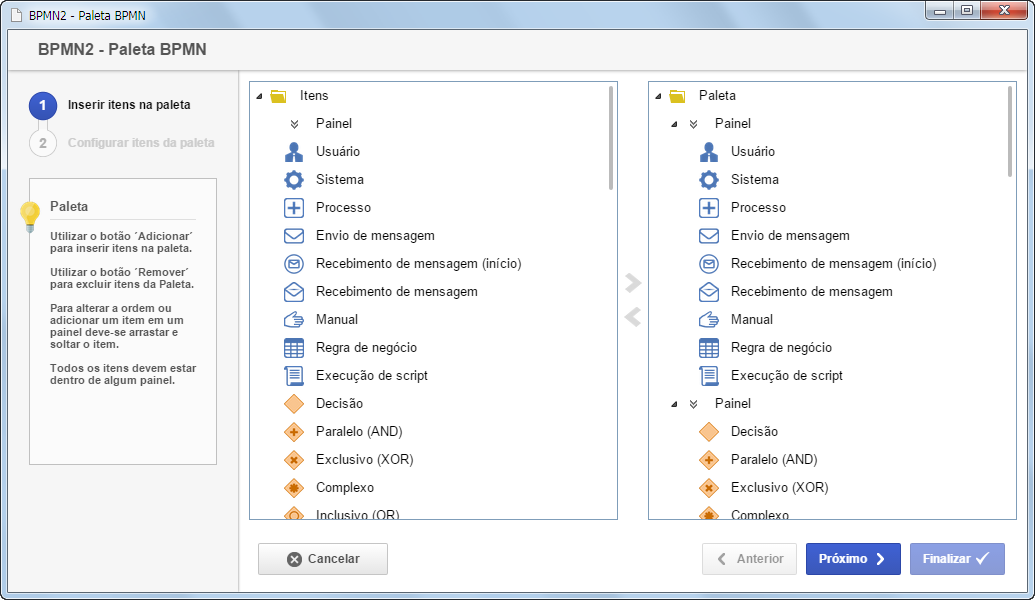Viewport: 1035px width, 600px height.
Task: Collapse the first Painel in the Paleta tree
Action: [674, 124]
